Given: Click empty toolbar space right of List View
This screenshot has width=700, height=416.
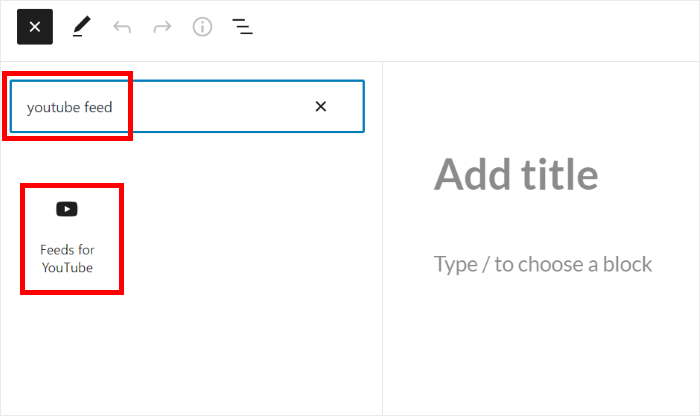Looking at the screenshot, I should coord(450,27).
